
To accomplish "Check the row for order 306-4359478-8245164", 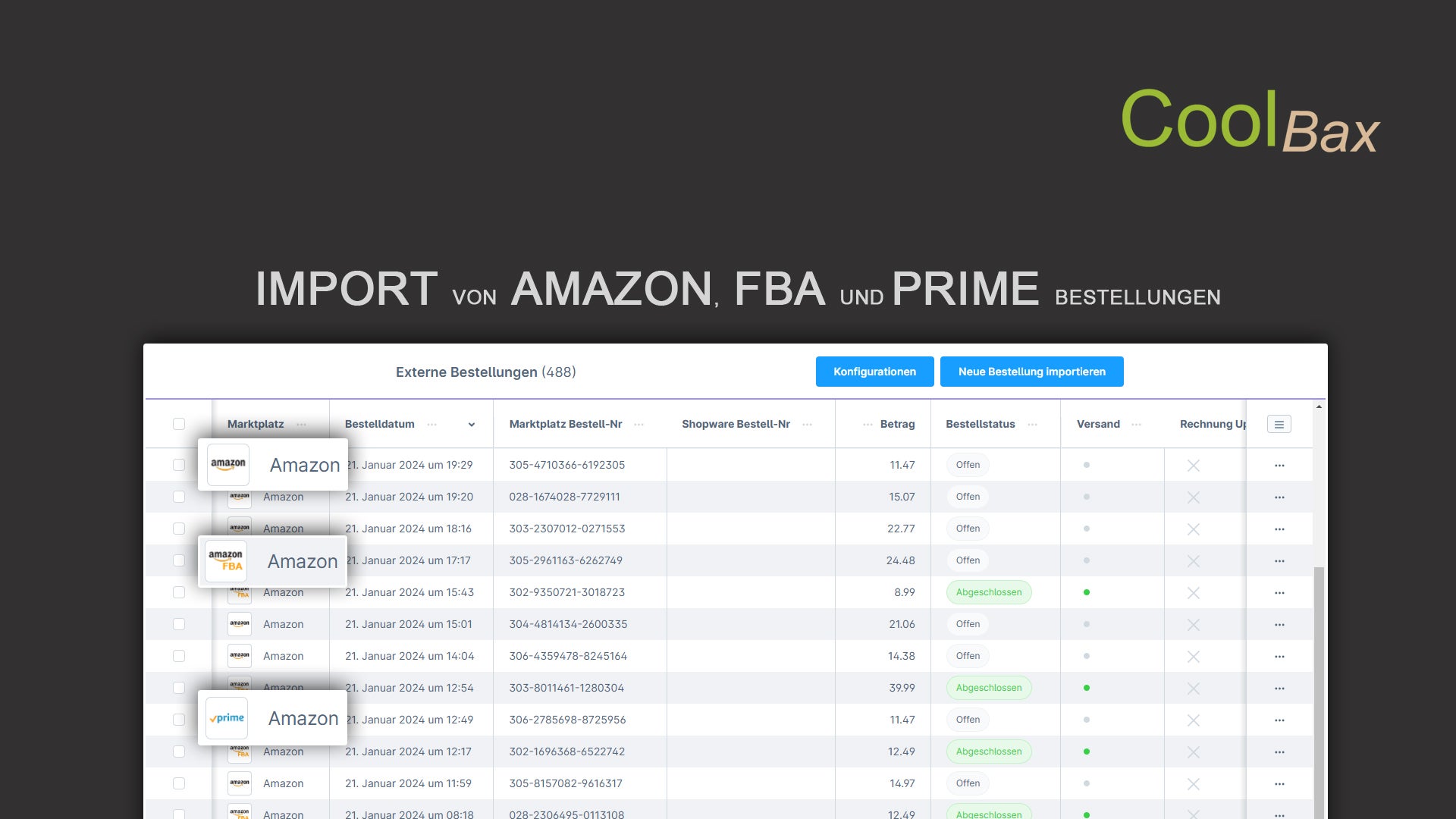I will [179, 656].
